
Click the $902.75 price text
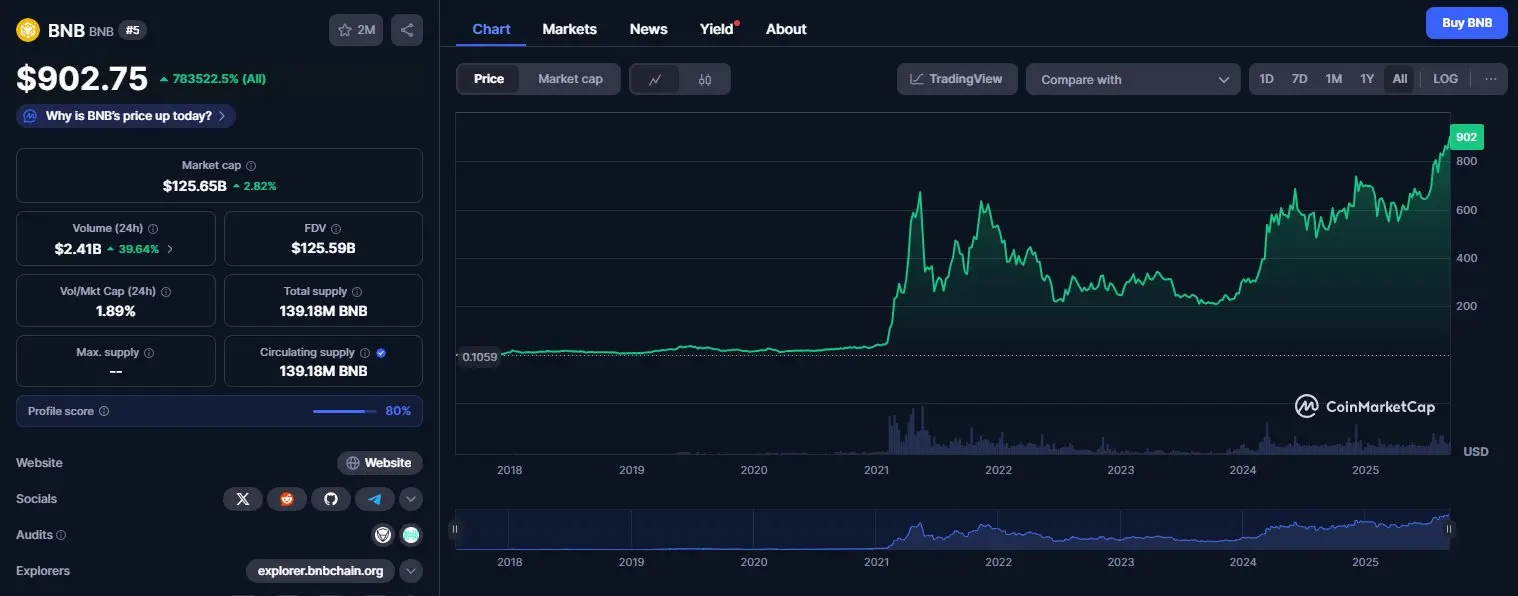click(82, 78)
